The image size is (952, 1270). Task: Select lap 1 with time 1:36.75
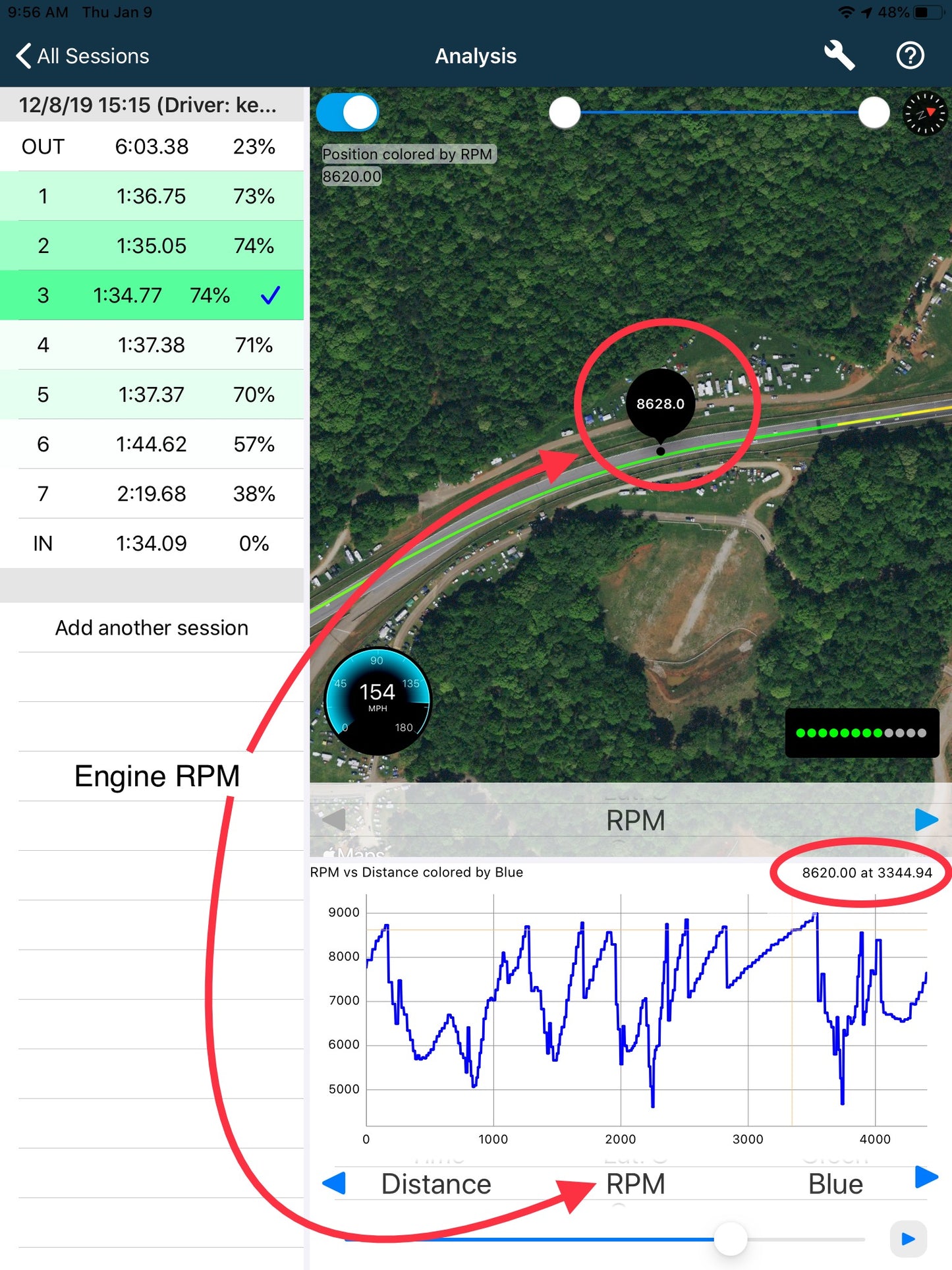tap(152, 196)
